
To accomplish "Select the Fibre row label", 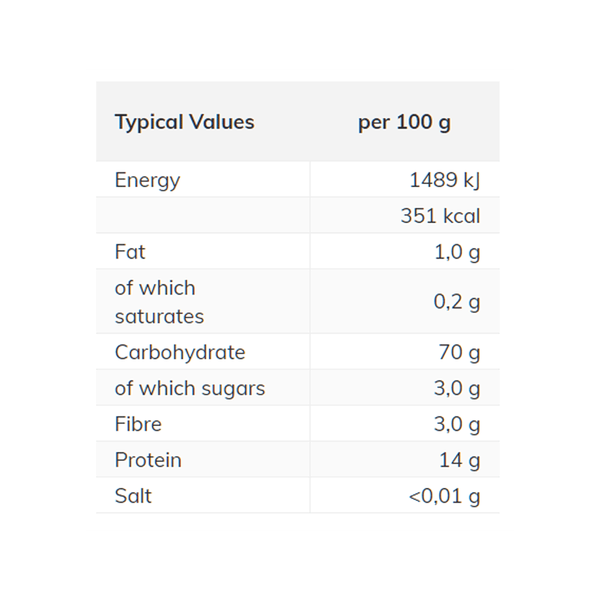I will pyautogui.click(x=138, y=424).
